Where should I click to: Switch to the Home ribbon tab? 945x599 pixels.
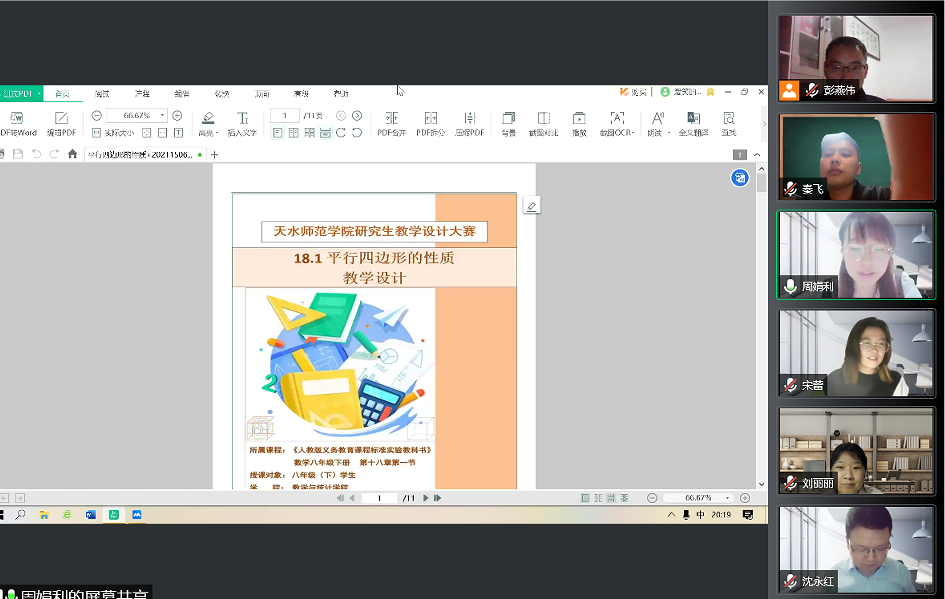62,93
